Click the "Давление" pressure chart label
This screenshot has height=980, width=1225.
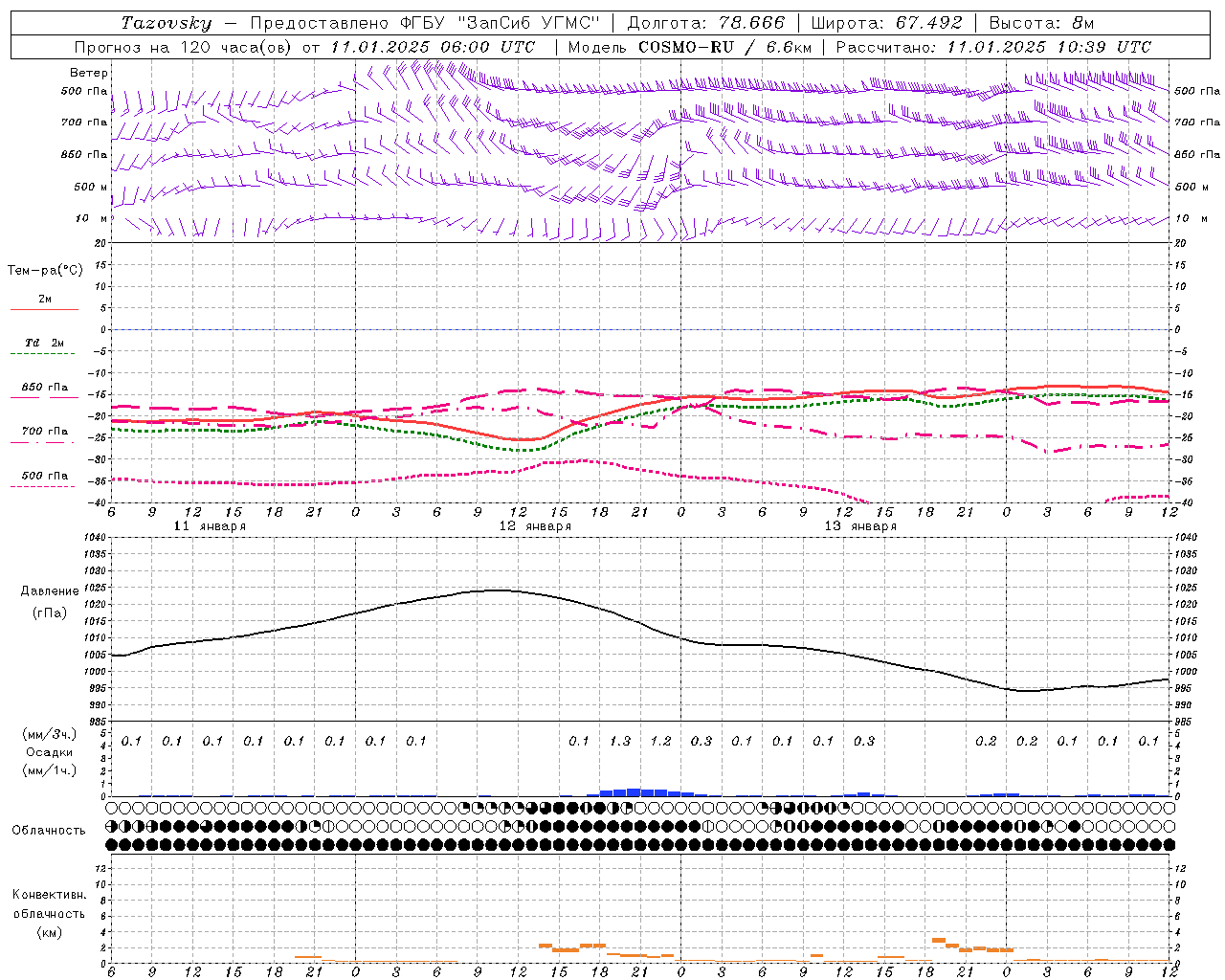(50, 591)
